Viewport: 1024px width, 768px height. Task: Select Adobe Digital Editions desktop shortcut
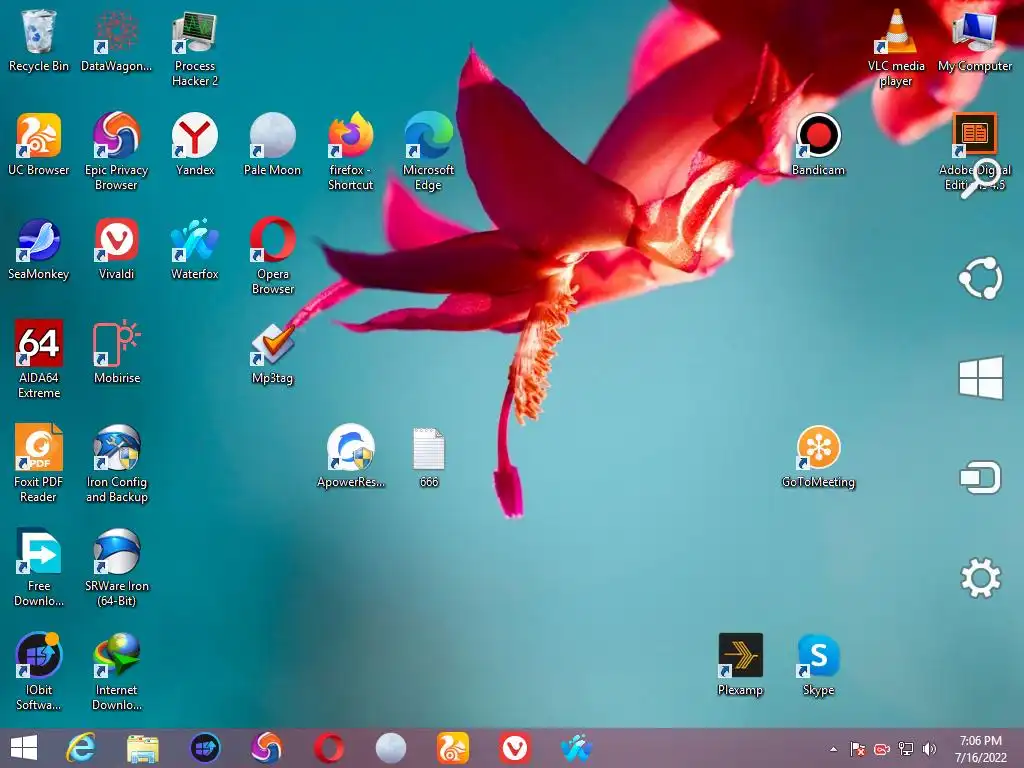coord(974,152)
